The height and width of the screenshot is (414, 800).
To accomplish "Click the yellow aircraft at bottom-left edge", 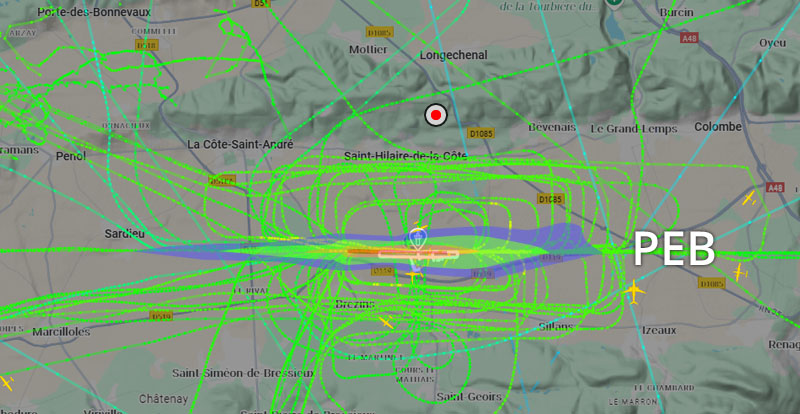I will (6, 382).
